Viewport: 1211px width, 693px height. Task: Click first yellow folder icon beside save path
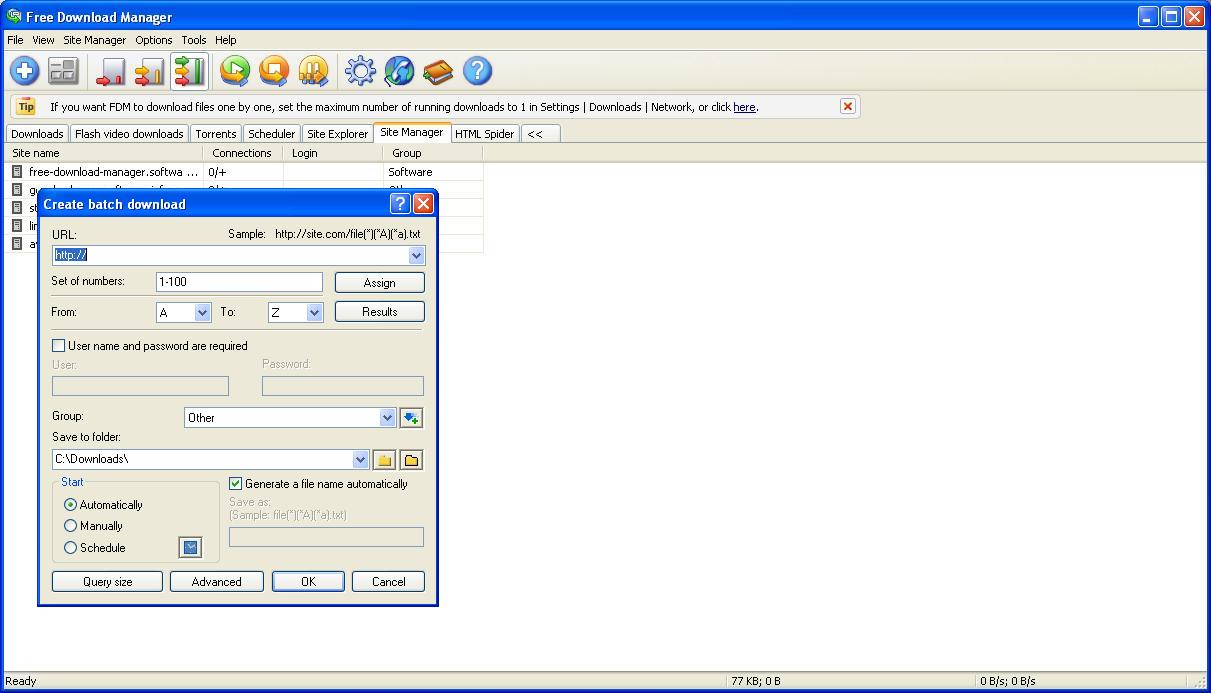coord(384,460)
